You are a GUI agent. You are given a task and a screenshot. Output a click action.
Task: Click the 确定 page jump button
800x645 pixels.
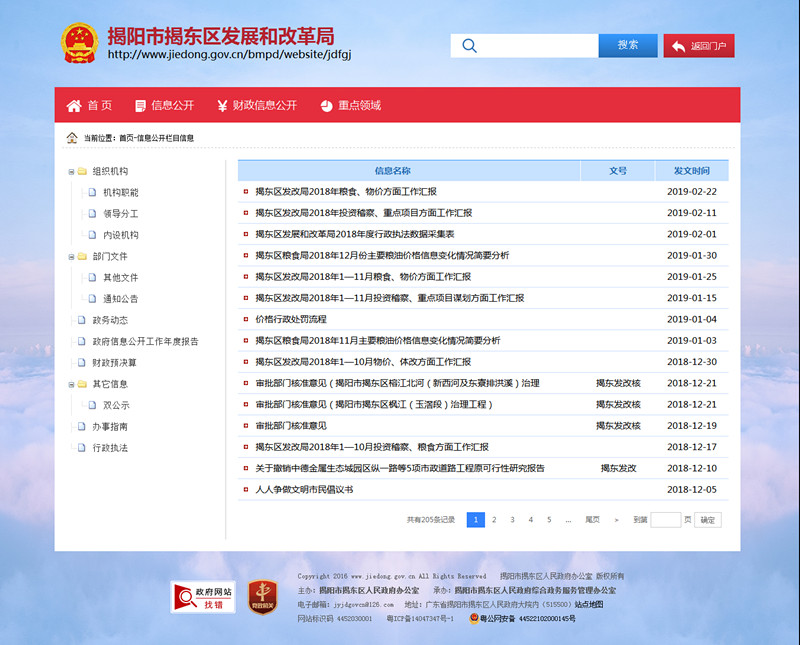tap(708, 520)
